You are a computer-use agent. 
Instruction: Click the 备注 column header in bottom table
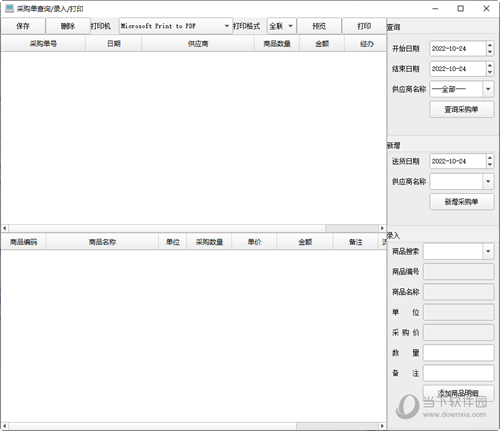point(356,242)
